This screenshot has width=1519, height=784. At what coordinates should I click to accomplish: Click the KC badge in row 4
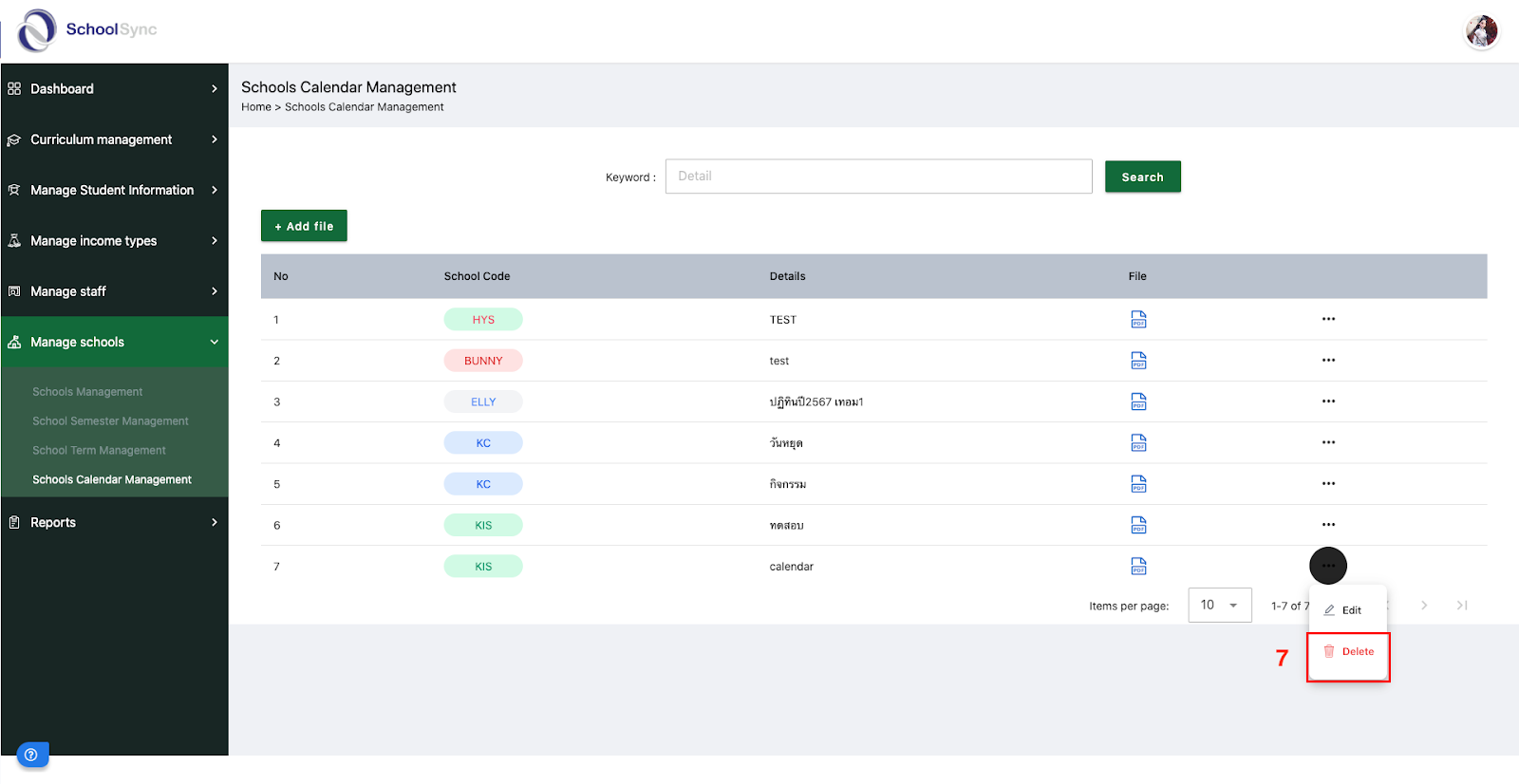pyautogui.click(x=483, y=443)
